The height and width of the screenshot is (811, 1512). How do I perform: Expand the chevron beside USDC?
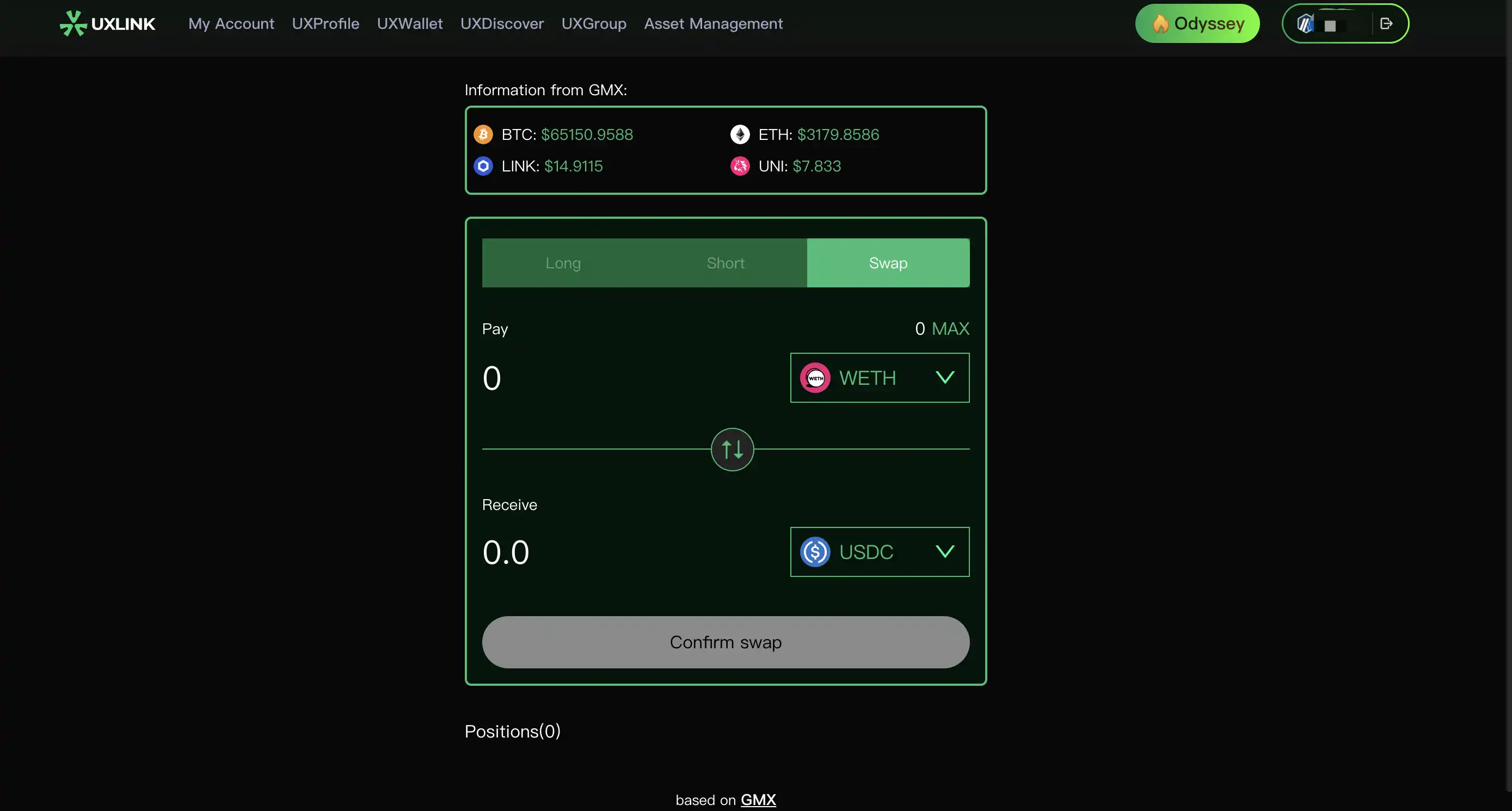[x=944, y=551]
